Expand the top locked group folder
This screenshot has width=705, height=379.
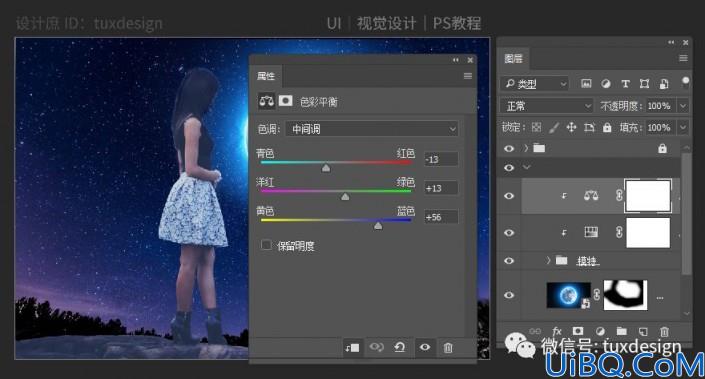526,148
